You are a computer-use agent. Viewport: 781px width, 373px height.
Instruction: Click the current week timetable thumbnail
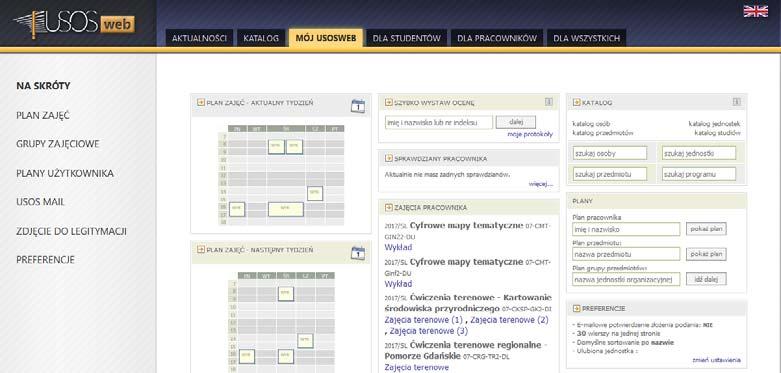(281, 175)
